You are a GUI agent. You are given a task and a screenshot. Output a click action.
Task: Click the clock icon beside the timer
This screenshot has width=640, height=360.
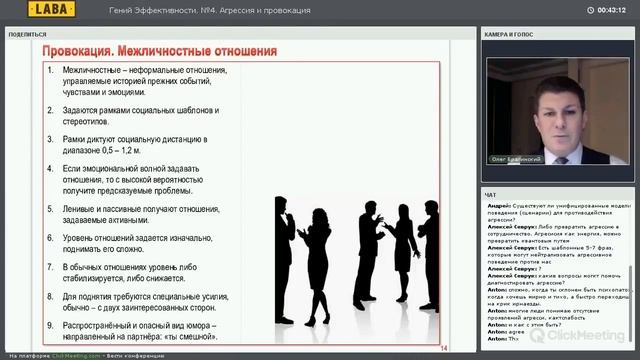click(x=590, y=10)
